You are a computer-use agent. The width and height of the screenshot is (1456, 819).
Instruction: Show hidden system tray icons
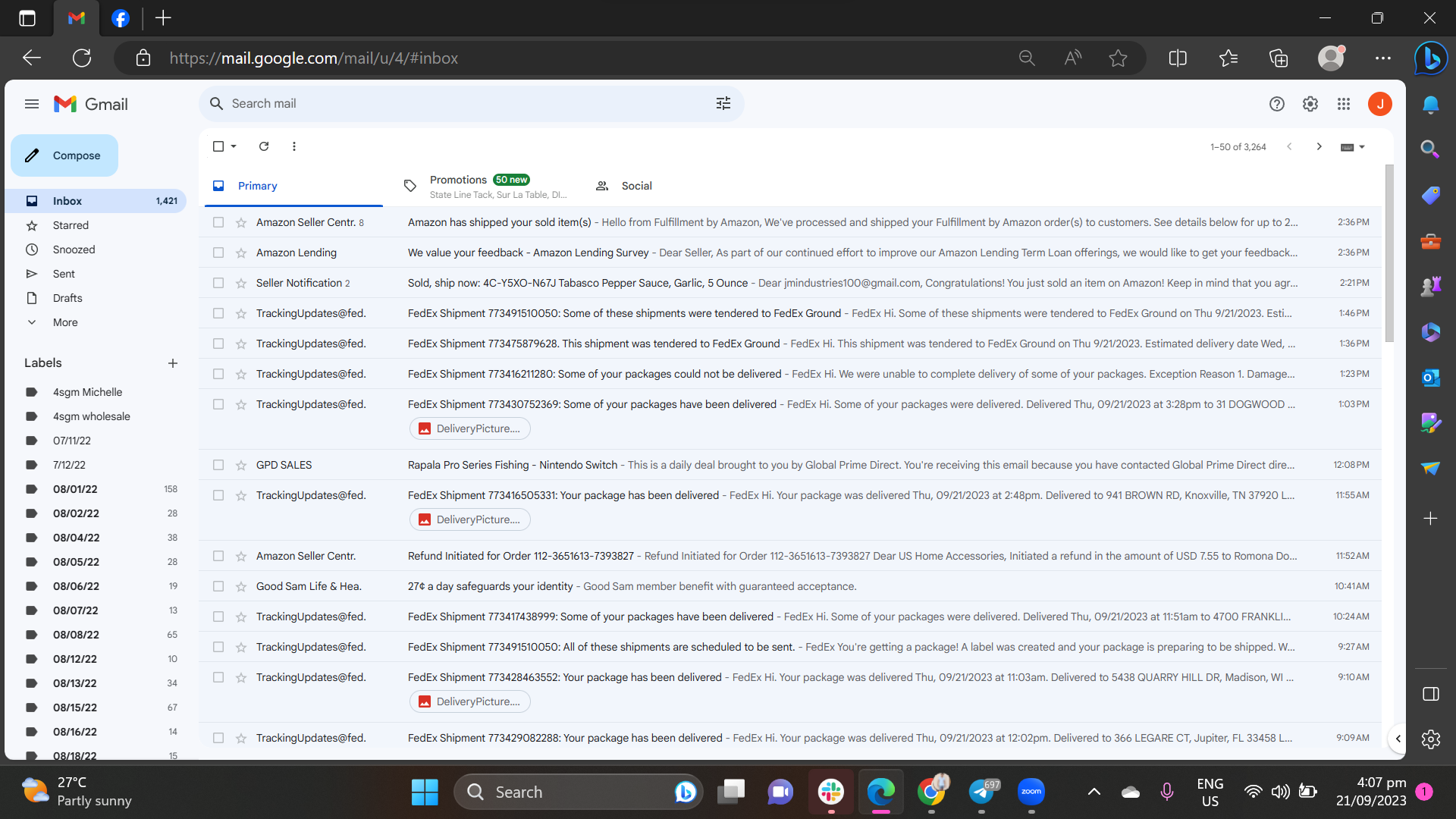[x=1094, y=792]
